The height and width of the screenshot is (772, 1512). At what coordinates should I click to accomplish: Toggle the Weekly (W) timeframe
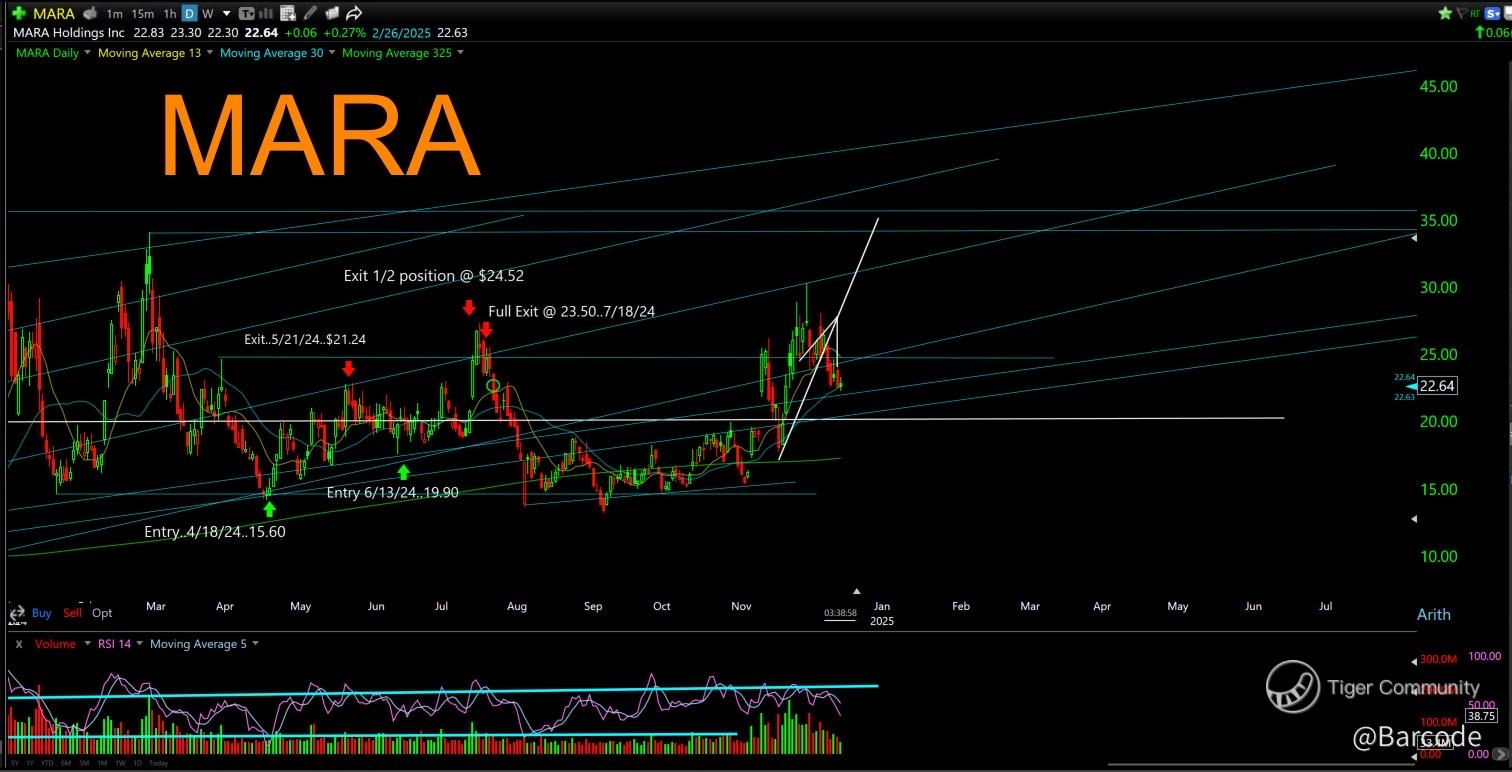[207, 14]
